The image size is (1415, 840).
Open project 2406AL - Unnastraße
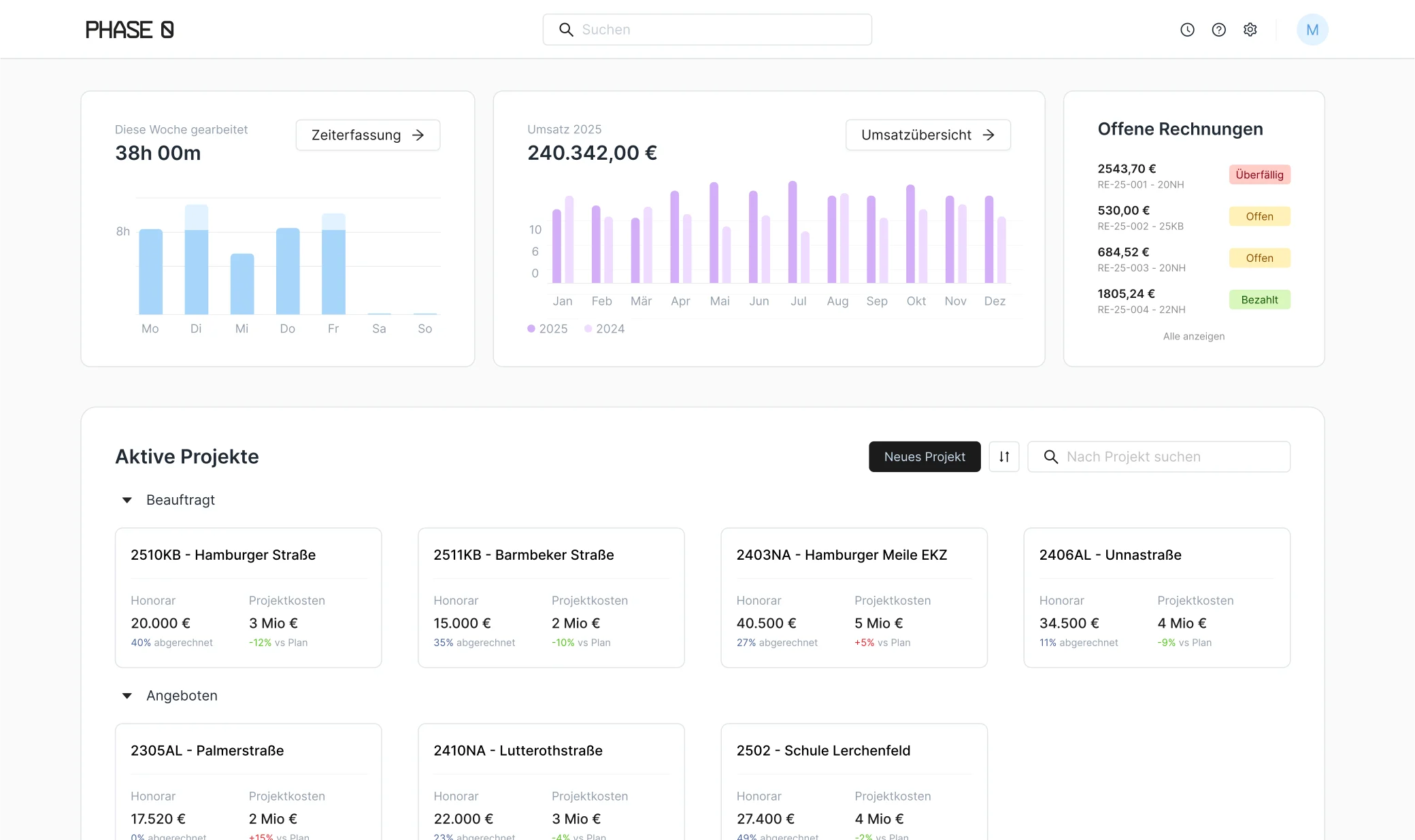(x=1157, y=598)
